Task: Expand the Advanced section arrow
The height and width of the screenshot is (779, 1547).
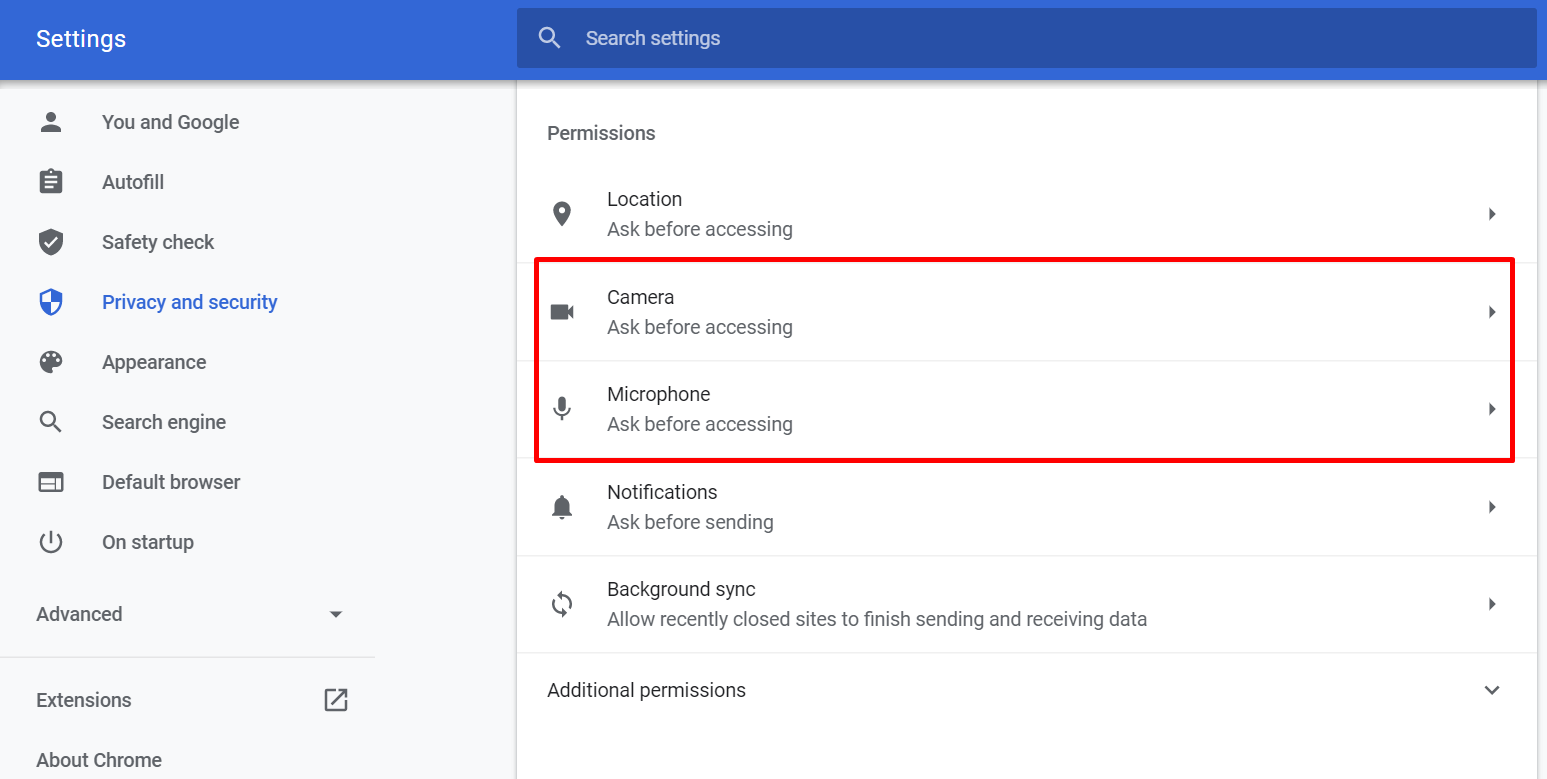Action: tap(336, 614)
